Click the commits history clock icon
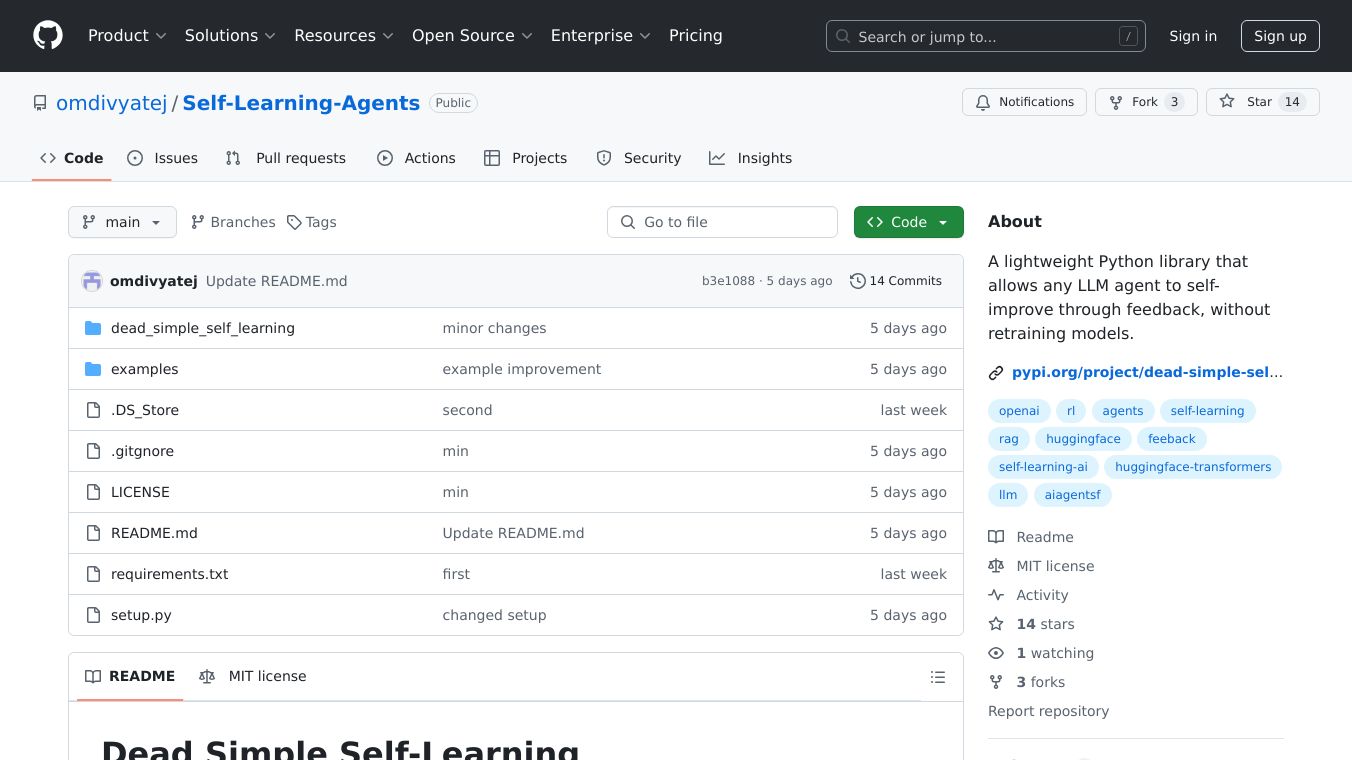Screen dimensions: 1352x760 pos(857,281)
